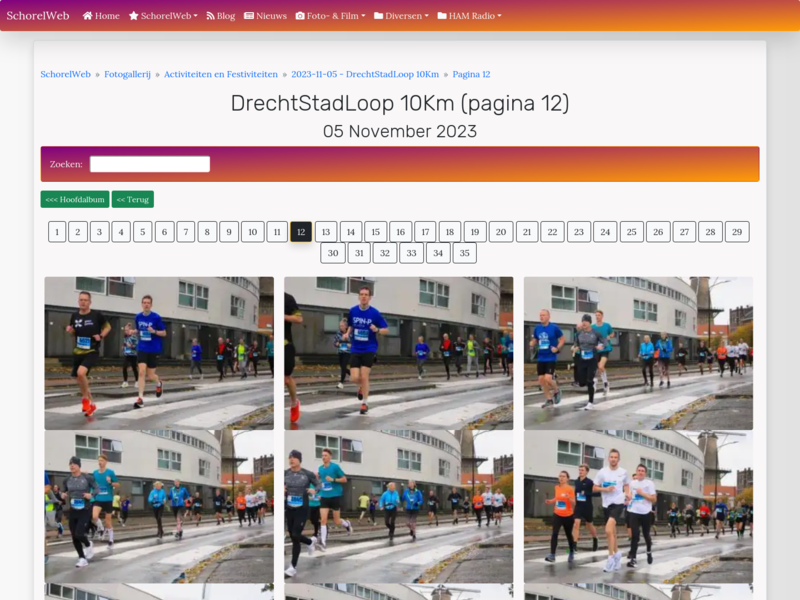
Task: Go to gallery page 10
Action: point(253,232)
